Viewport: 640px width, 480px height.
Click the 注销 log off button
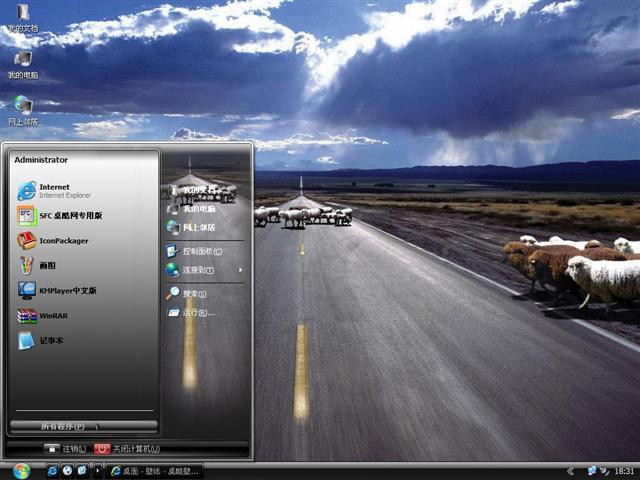point(65,449)
